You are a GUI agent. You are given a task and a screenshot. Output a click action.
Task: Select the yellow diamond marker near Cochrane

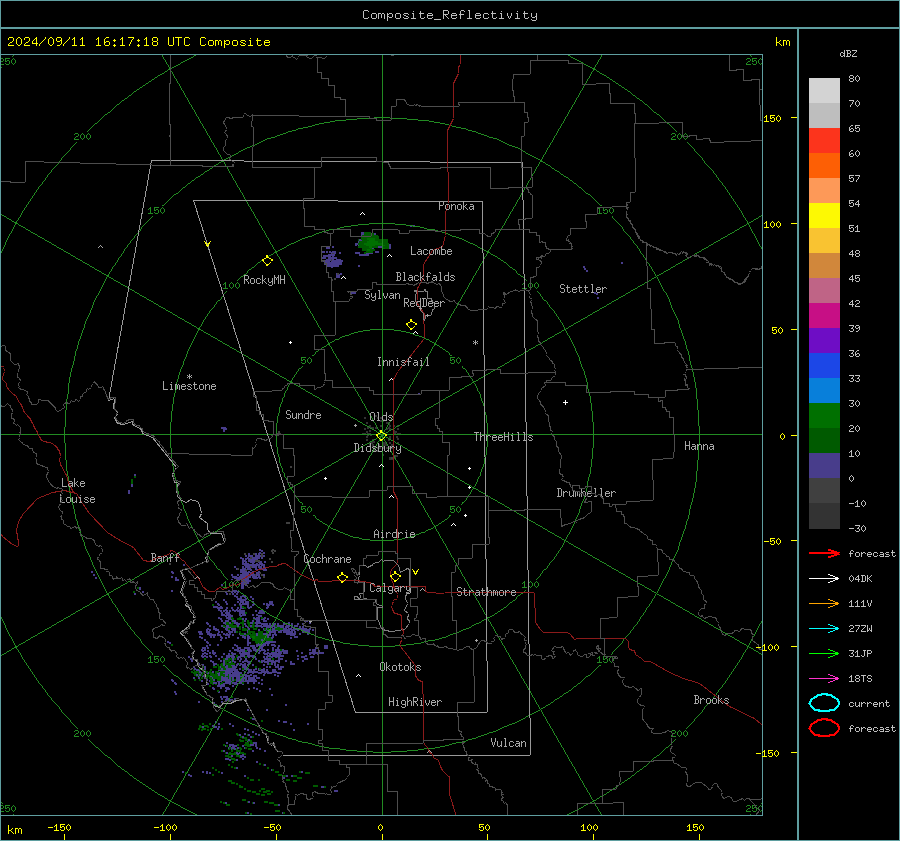342,578
